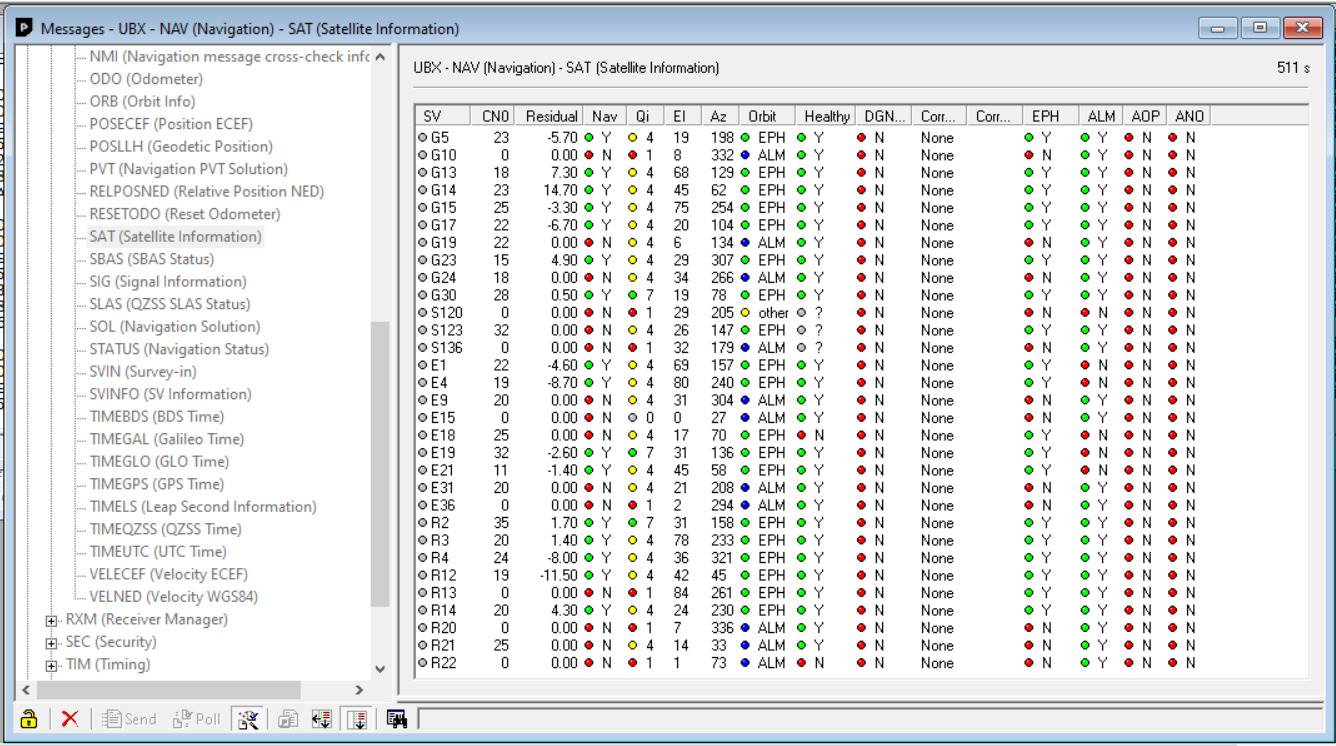Click the binoculars find icon in toolbar
The height and width of the screenshot is (746, 1336).
coord(396,719)
